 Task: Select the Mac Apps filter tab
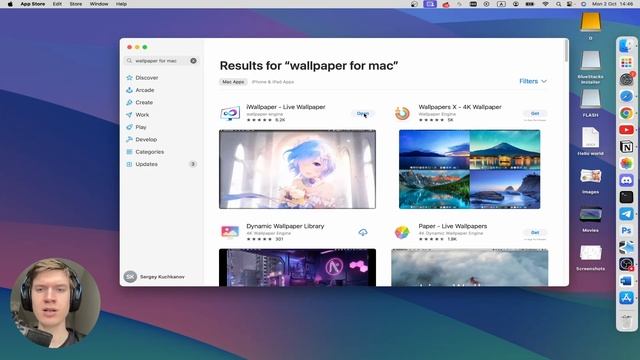(x=233, y=82)
